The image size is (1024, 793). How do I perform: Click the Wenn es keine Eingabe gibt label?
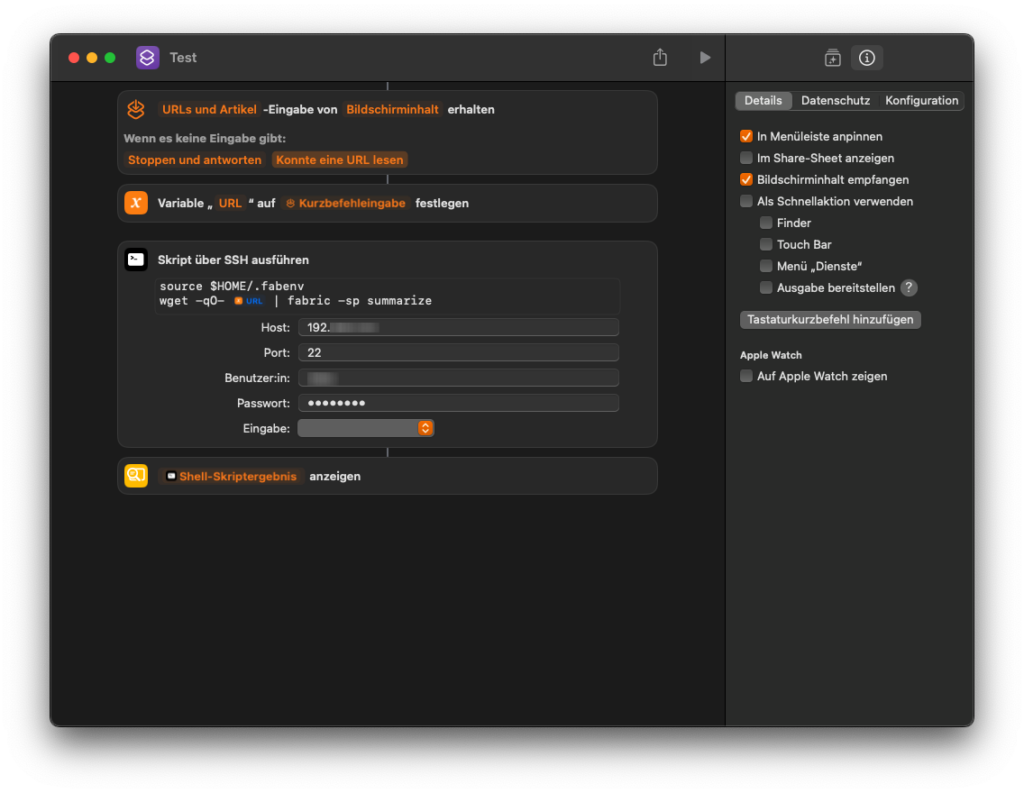[x=204, y=138]
